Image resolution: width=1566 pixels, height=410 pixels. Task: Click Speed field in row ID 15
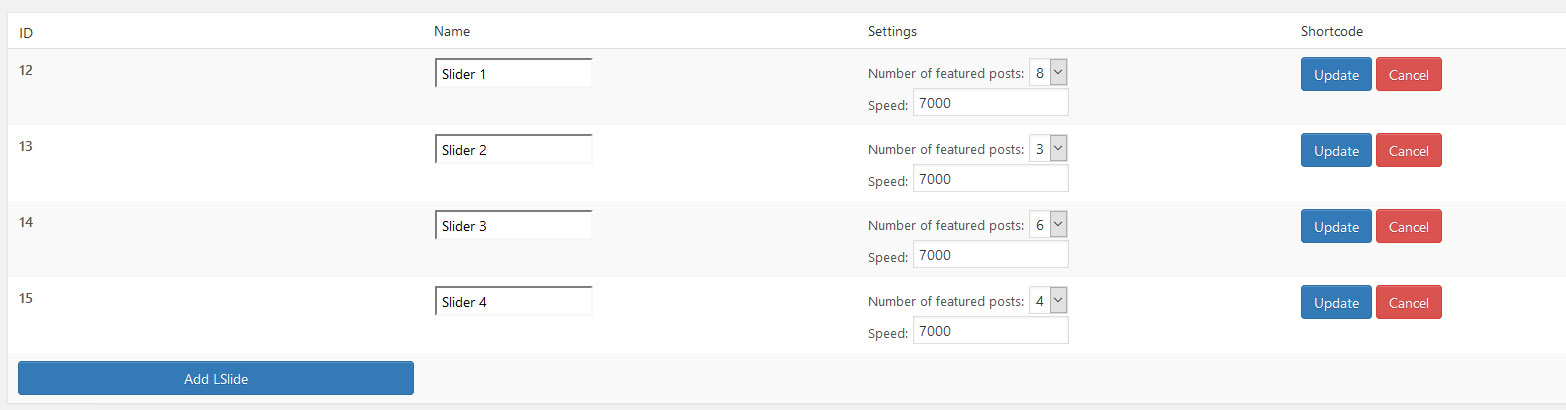click(990, 331)
